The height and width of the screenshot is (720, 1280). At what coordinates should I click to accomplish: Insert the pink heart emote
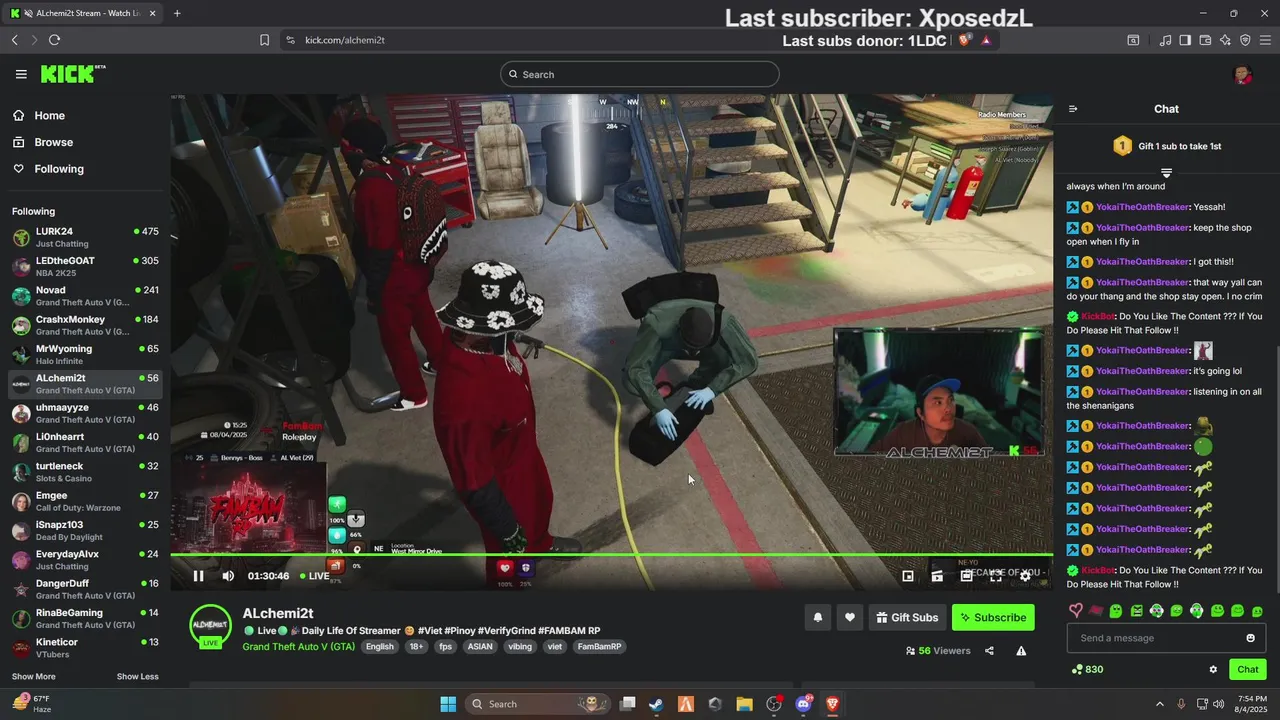coord(1076,610)
